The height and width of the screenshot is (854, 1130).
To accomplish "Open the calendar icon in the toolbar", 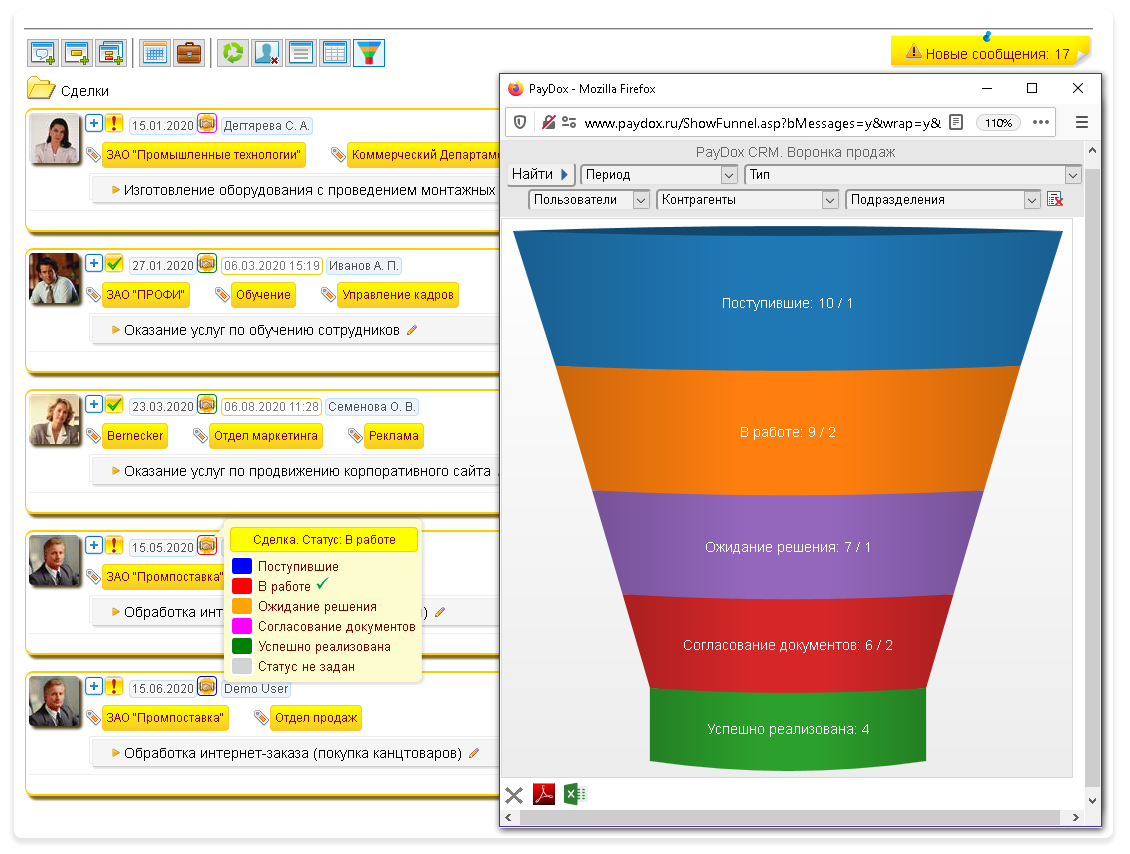I will 154,53.
